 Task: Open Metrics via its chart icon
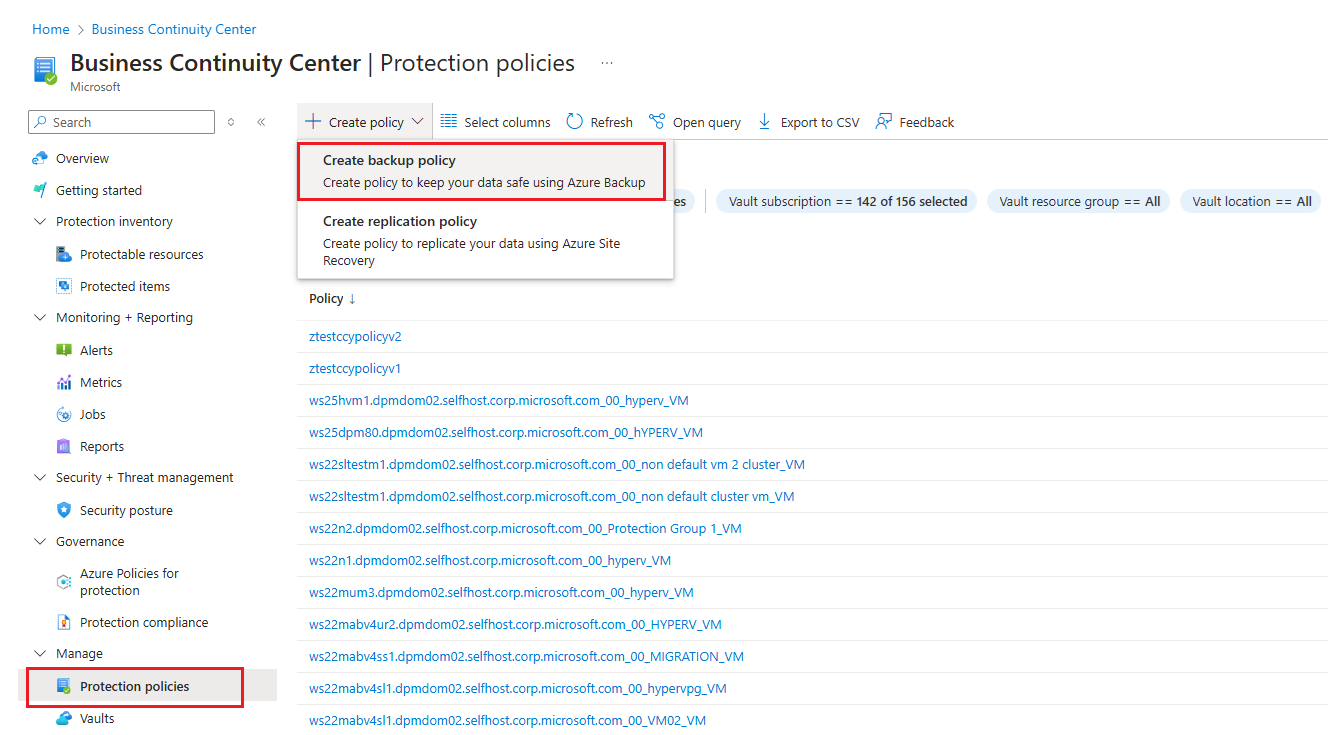pos(64,382)
